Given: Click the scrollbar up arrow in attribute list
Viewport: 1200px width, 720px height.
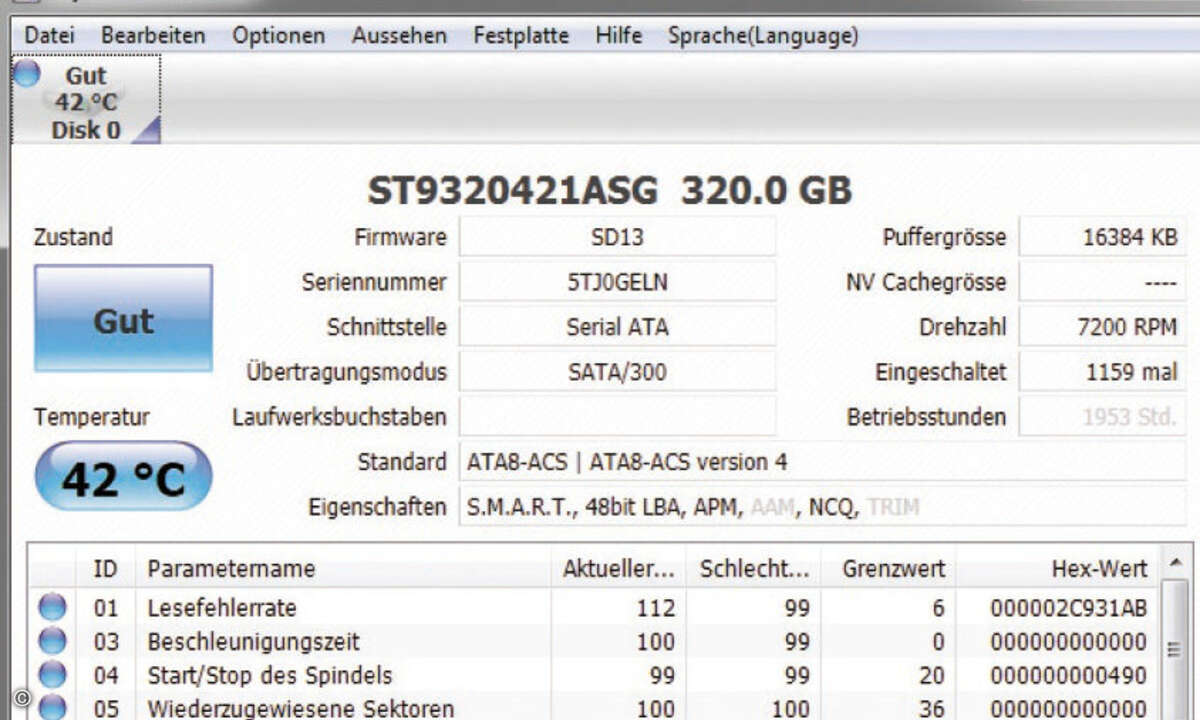Looking at the screenshot, I should (1176, 561).
